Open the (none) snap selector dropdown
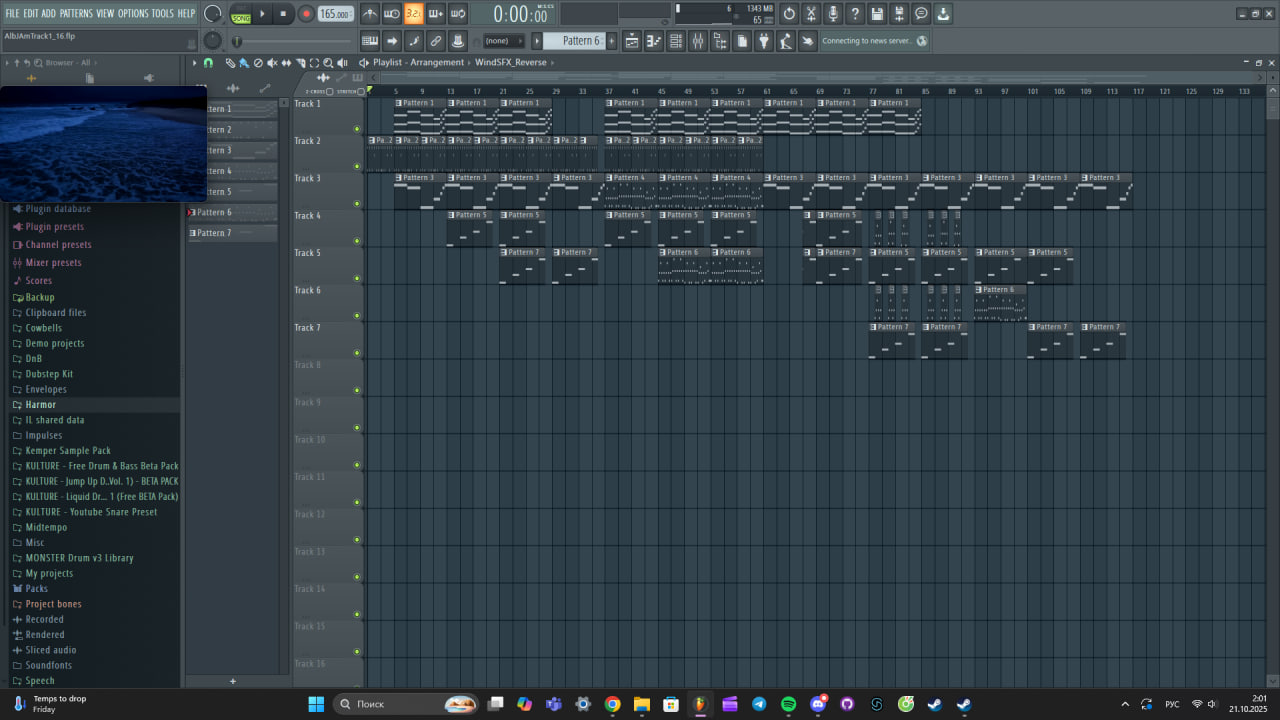Screen dimensions: 1280x720 (x=502, y=41)
